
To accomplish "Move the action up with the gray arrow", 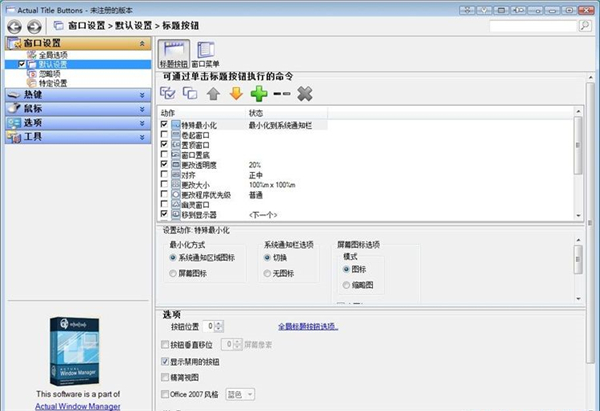I will (213, 94).
